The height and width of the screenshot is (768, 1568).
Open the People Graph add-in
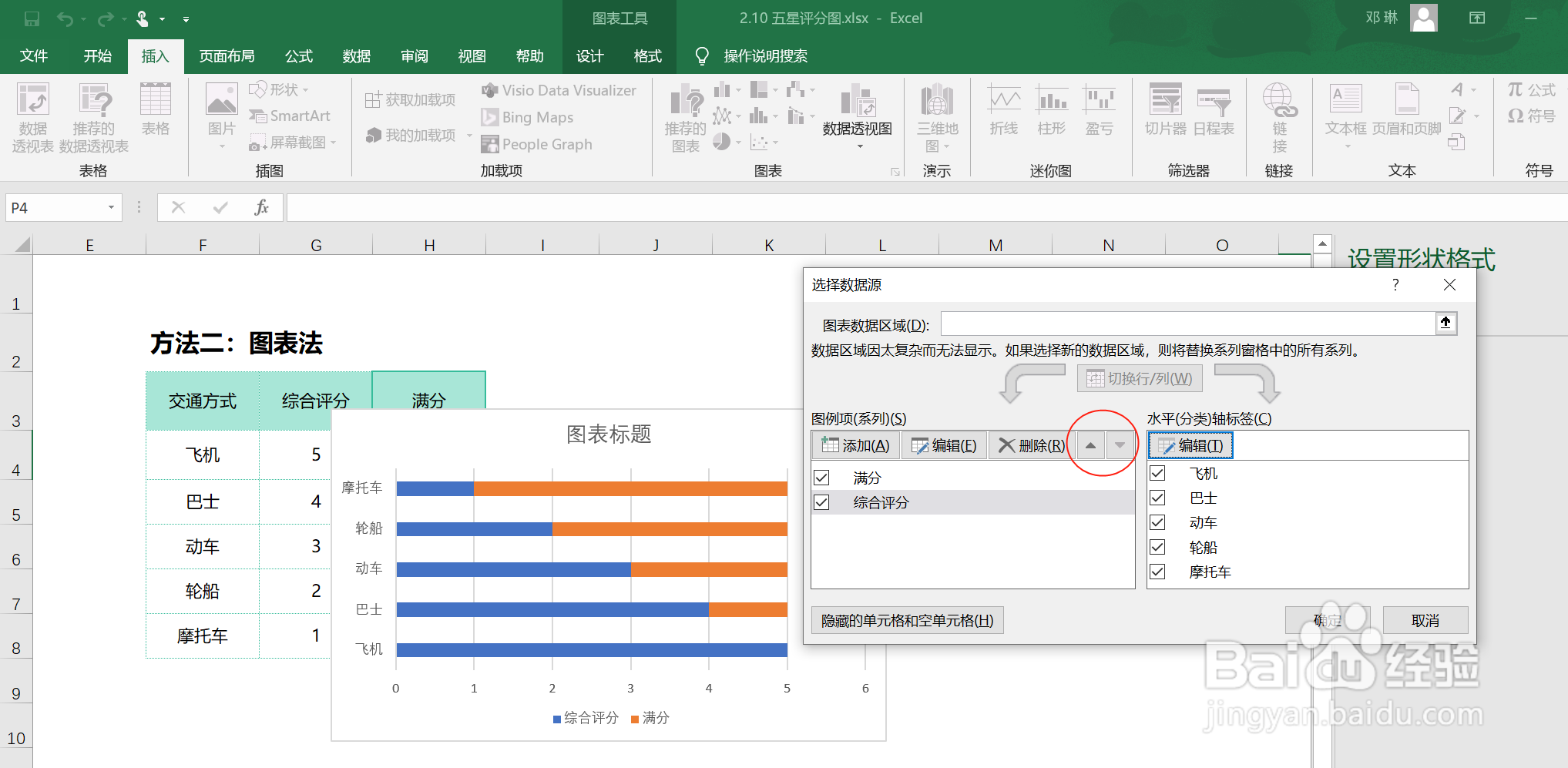click(537, 143)
